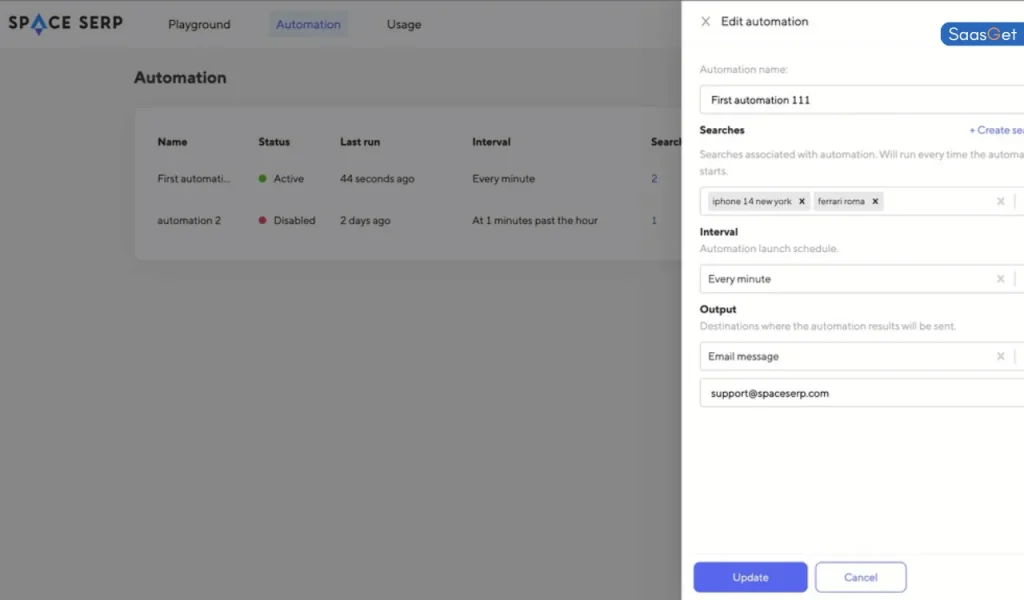Close the Edit automation panel with the X
The image size is (1024, 600).
coord(705,22)
